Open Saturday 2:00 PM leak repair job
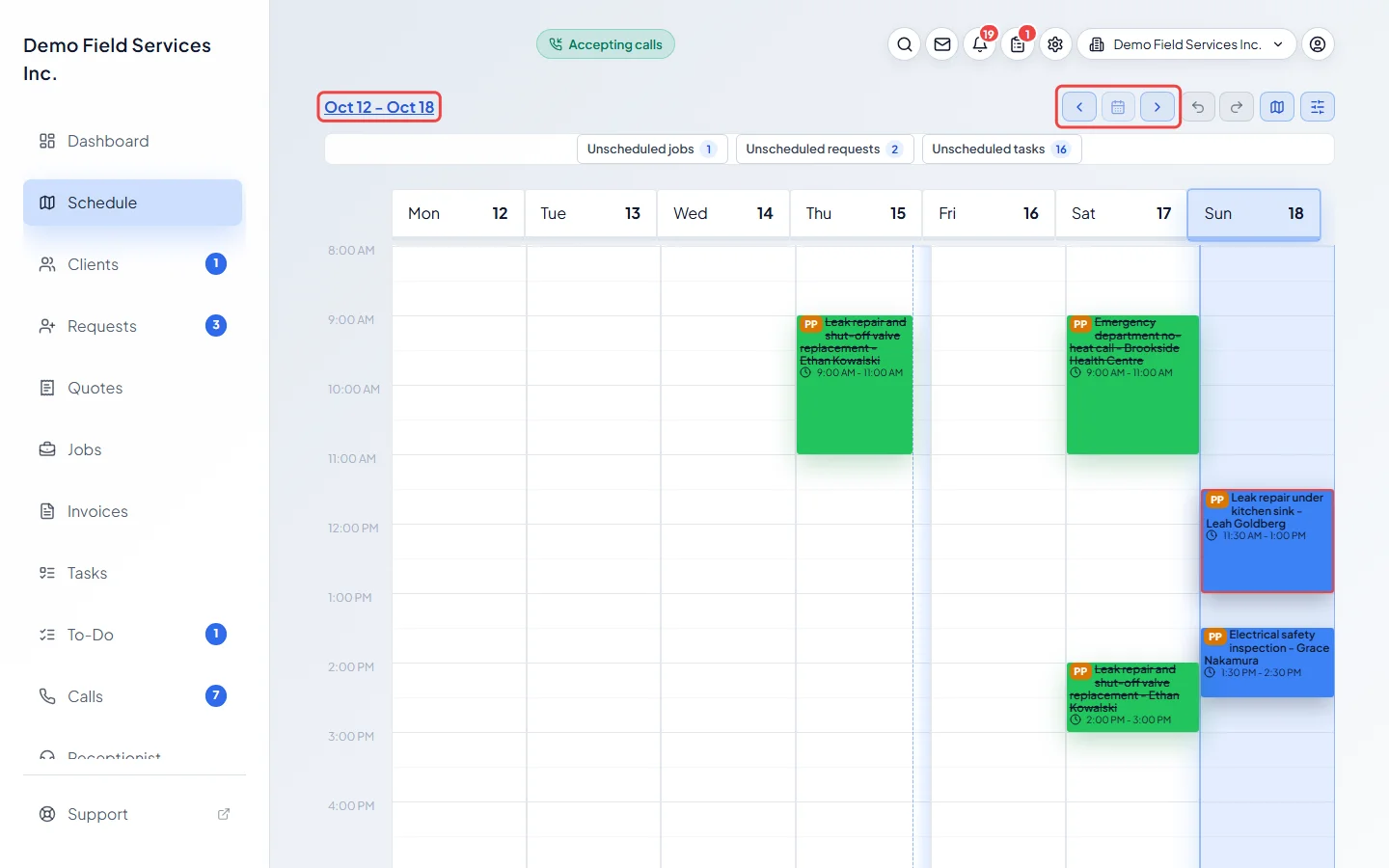The height and width of the screenshot is (868, 1389). pos(1132,697)
